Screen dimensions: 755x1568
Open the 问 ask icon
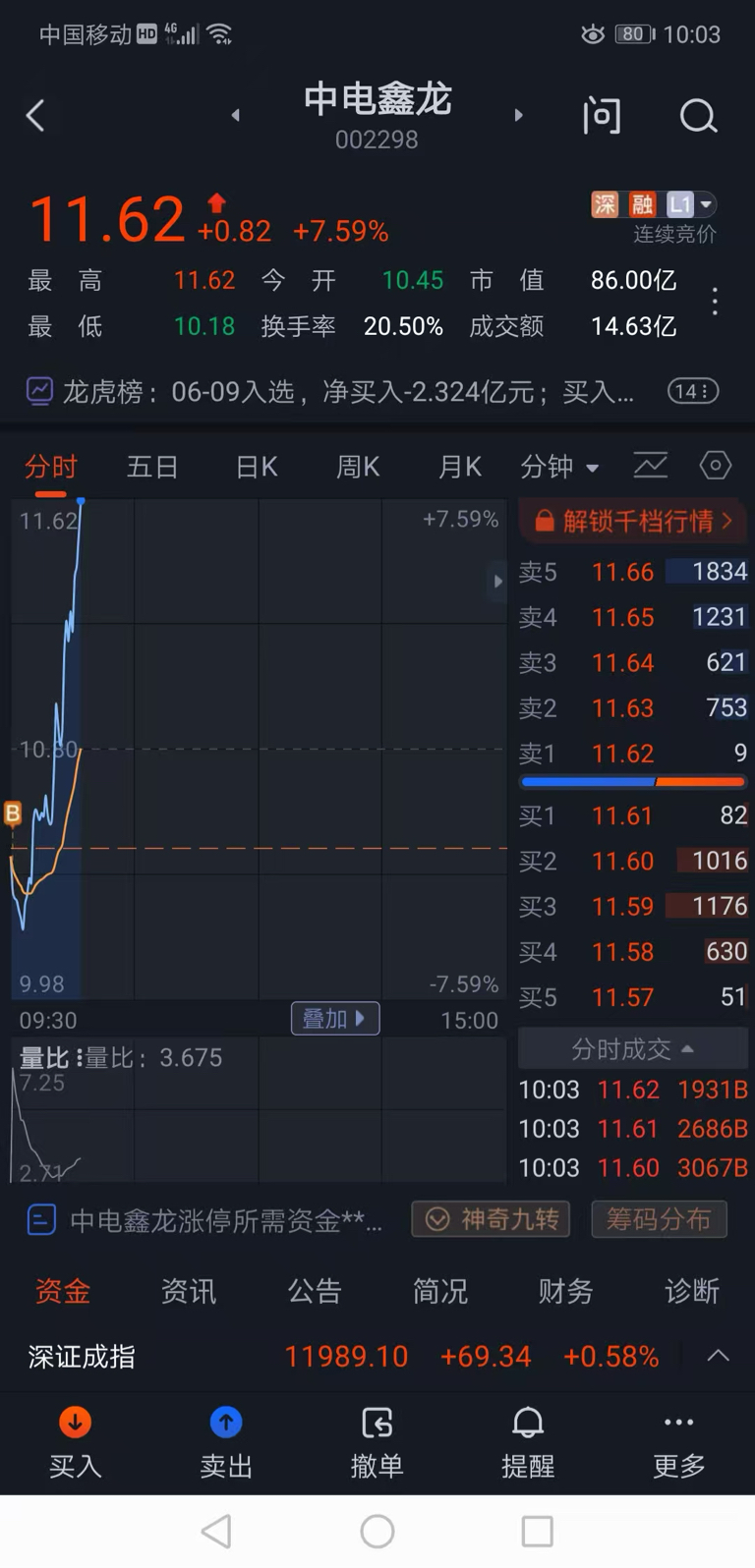(602, 116)
